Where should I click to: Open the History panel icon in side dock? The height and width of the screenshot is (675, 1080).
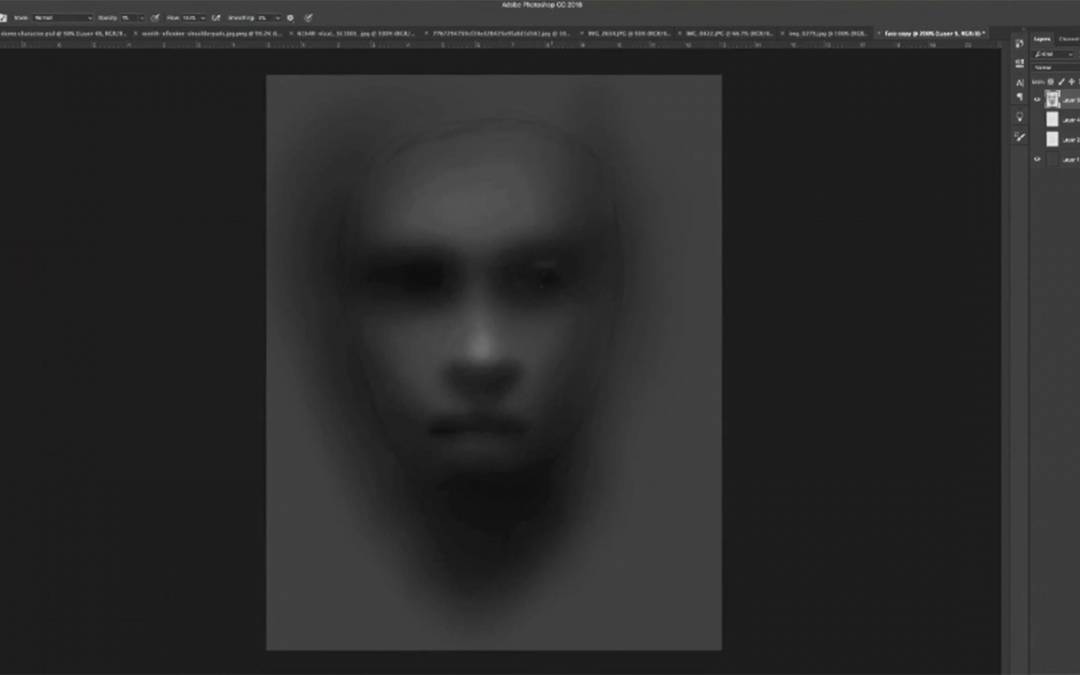tap(1019, 45)
